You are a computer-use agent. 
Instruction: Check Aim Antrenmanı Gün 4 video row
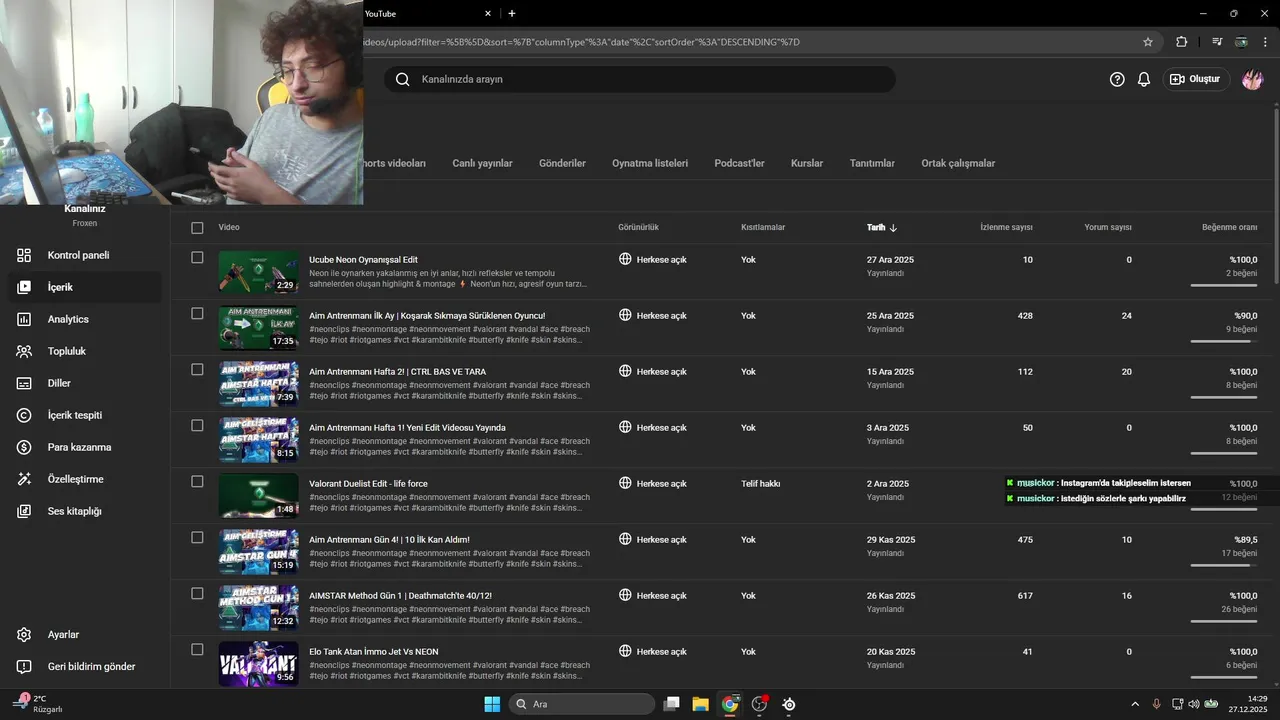click(197, 538)
